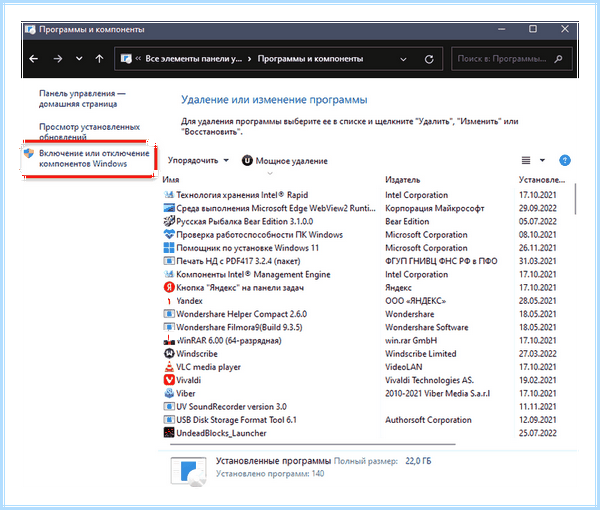This screenshot has width=600, height=510.
Task: Click the Windows 11 install assistant icon
Action: click(169, 248)
